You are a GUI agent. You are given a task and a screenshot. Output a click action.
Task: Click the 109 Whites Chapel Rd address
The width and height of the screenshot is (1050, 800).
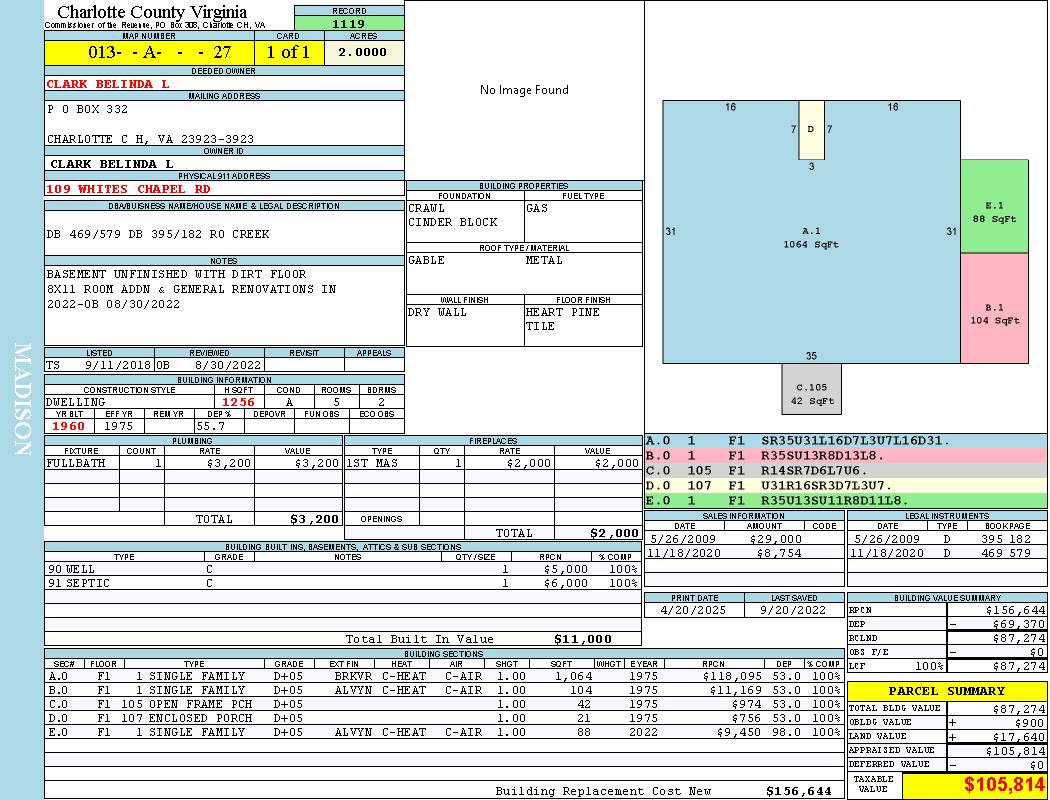(x=128, y=188)
